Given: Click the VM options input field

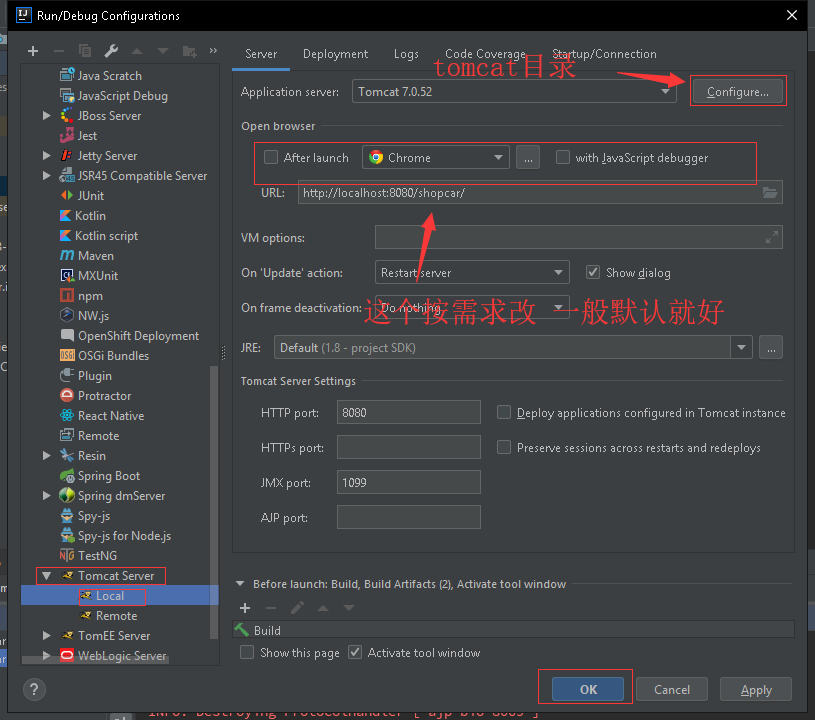Looking at the screenshot, I should (x=579, y=237).
